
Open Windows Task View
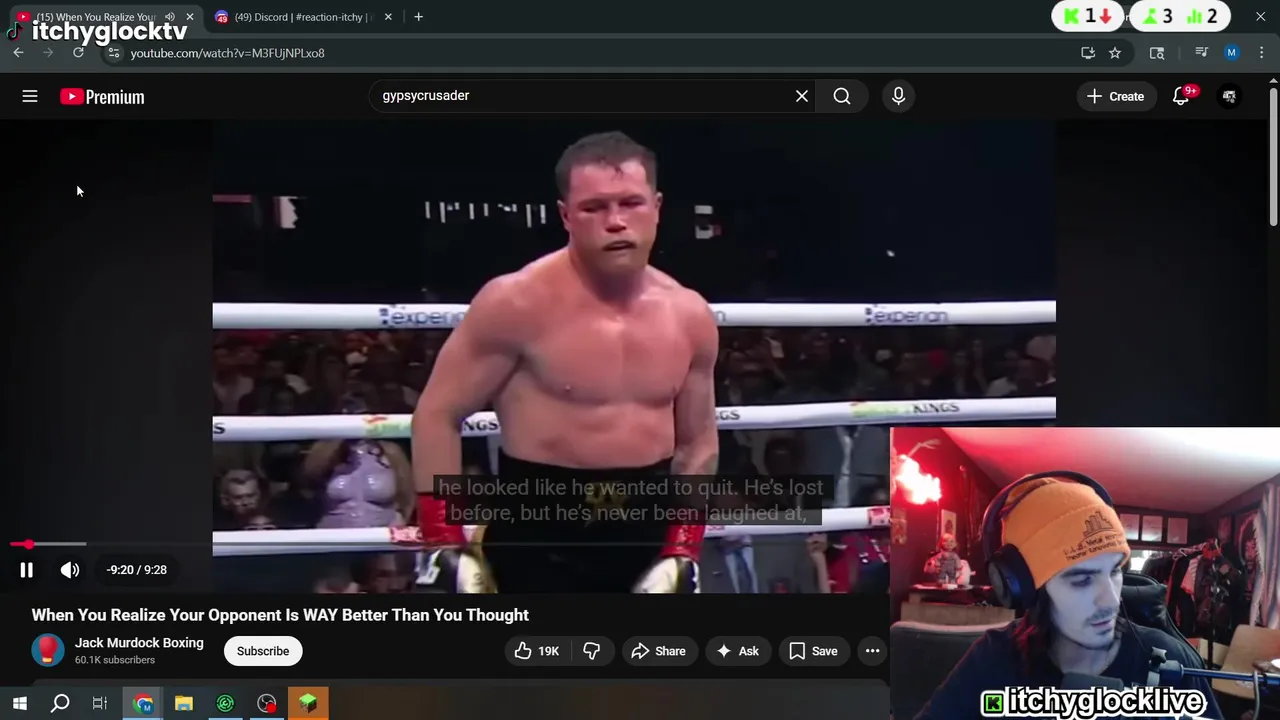[100, 703]
